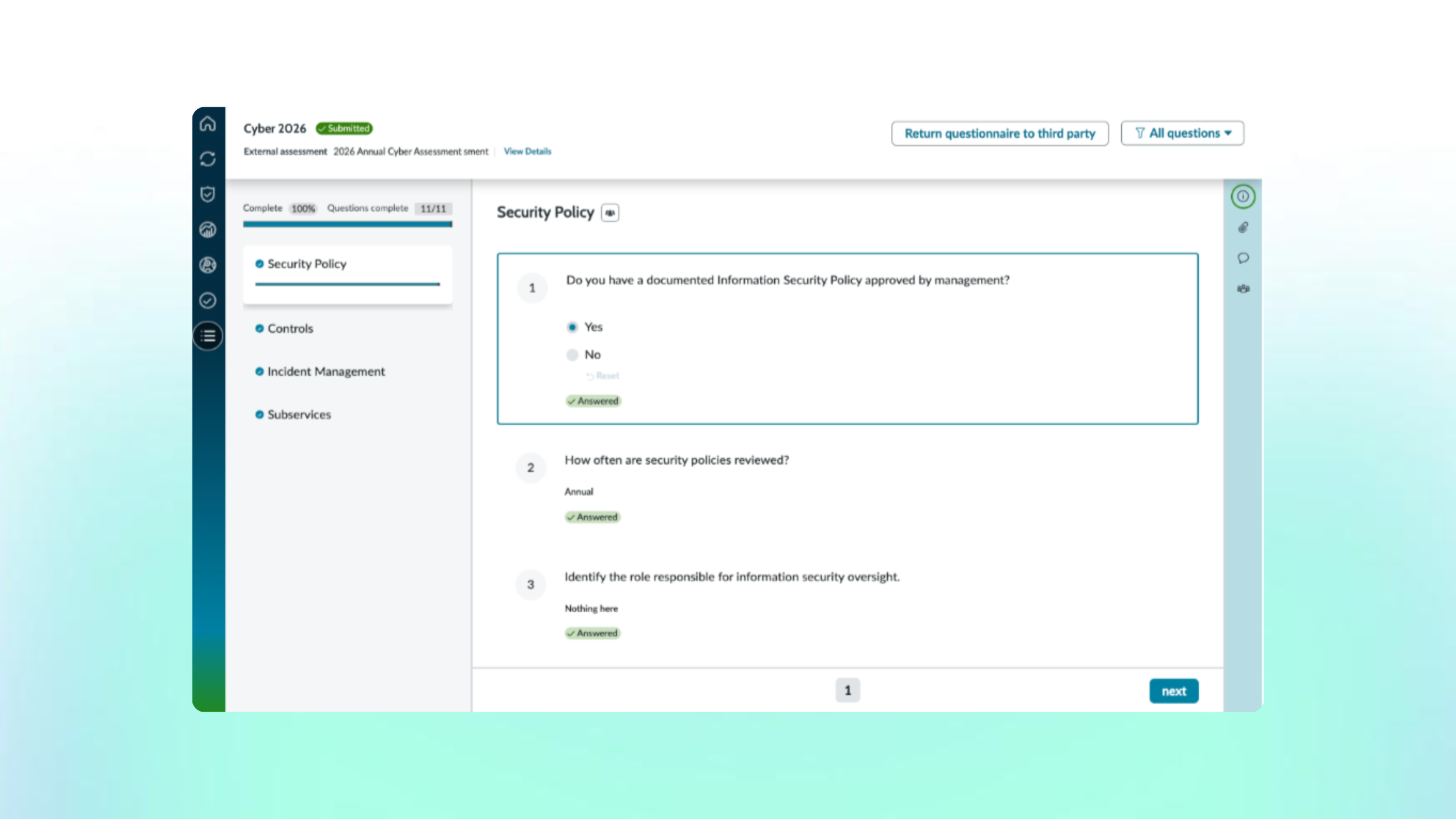Screen dimensions: 1456x819
Task: Click the Answered badge on question 1
Action: 593,401
